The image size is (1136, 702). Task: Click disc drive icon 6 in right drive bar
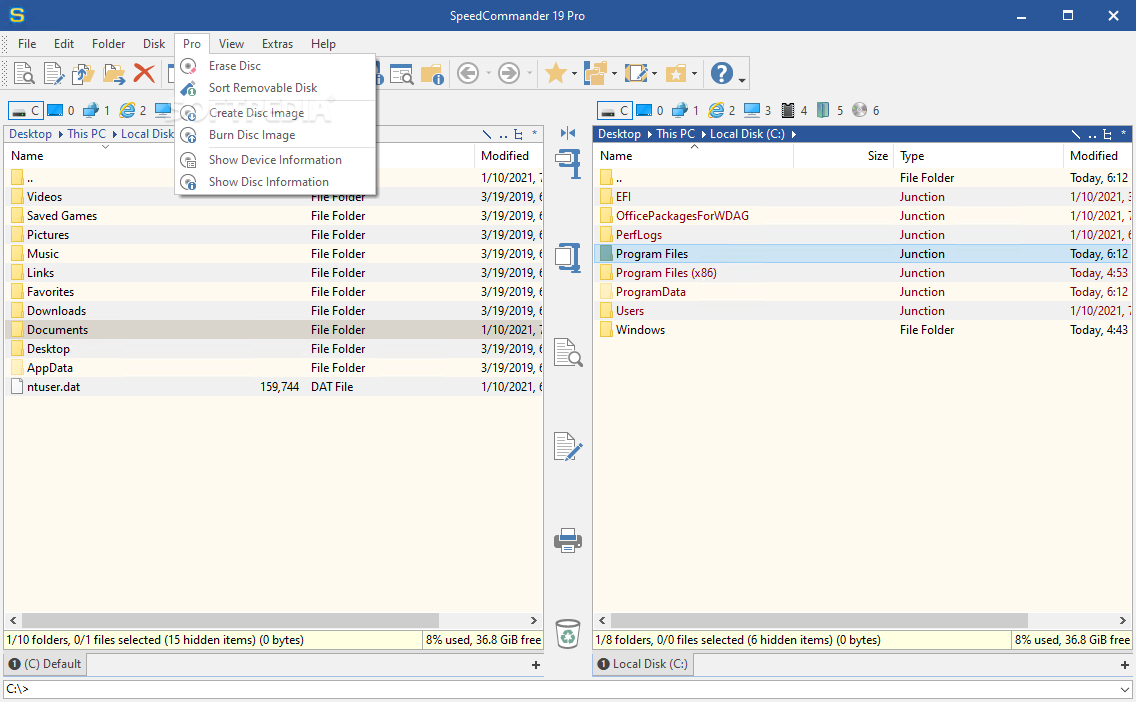pyautogui.click(x=866, y=110)
